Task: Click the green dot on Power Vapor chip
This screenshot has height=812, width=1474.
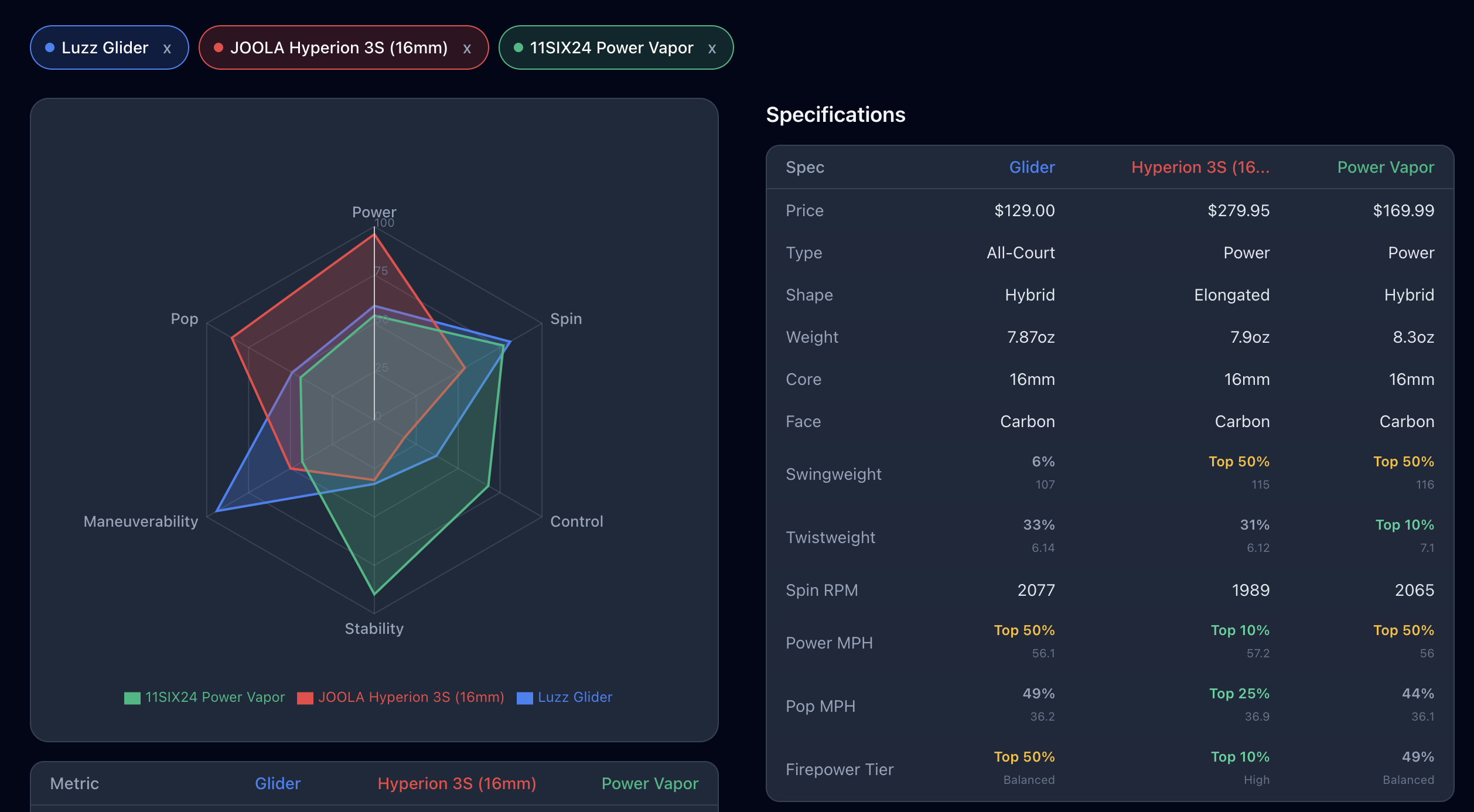Action: (518, 47)
